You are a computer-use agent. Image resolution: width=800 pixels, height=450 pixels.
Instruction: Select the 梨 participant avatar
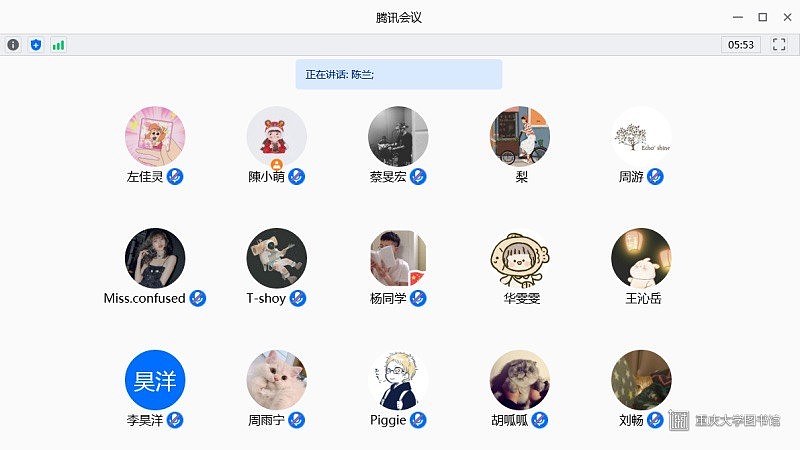pyautogui.click(x=520, y=136)
